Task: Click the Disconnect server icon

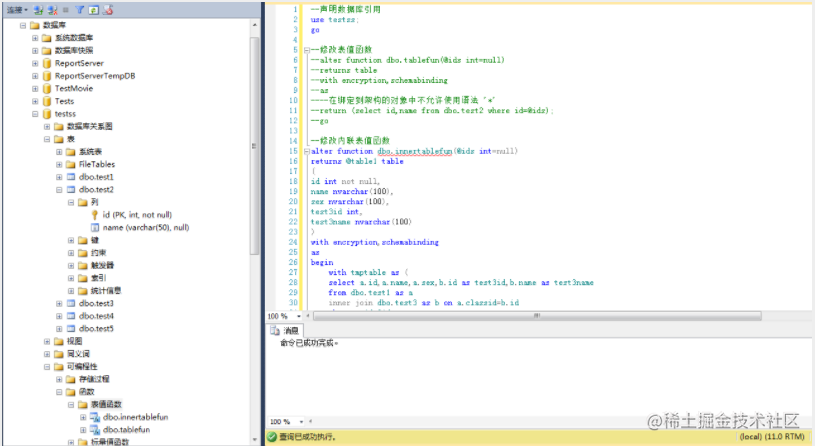Action: click(x=52, y=10)
